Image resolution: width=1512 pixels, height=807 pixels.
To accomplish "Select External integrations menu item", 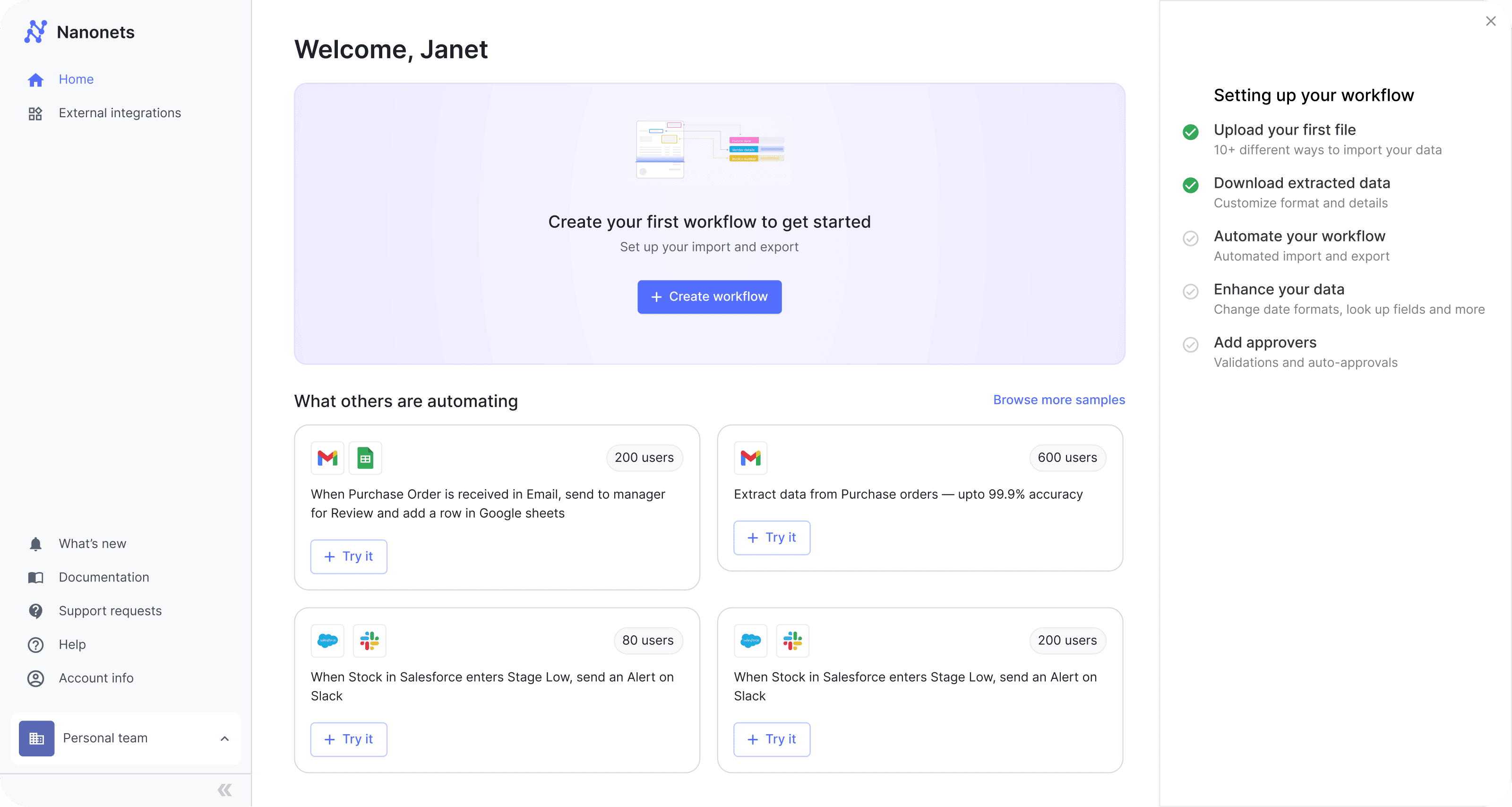I will [120, 113].
